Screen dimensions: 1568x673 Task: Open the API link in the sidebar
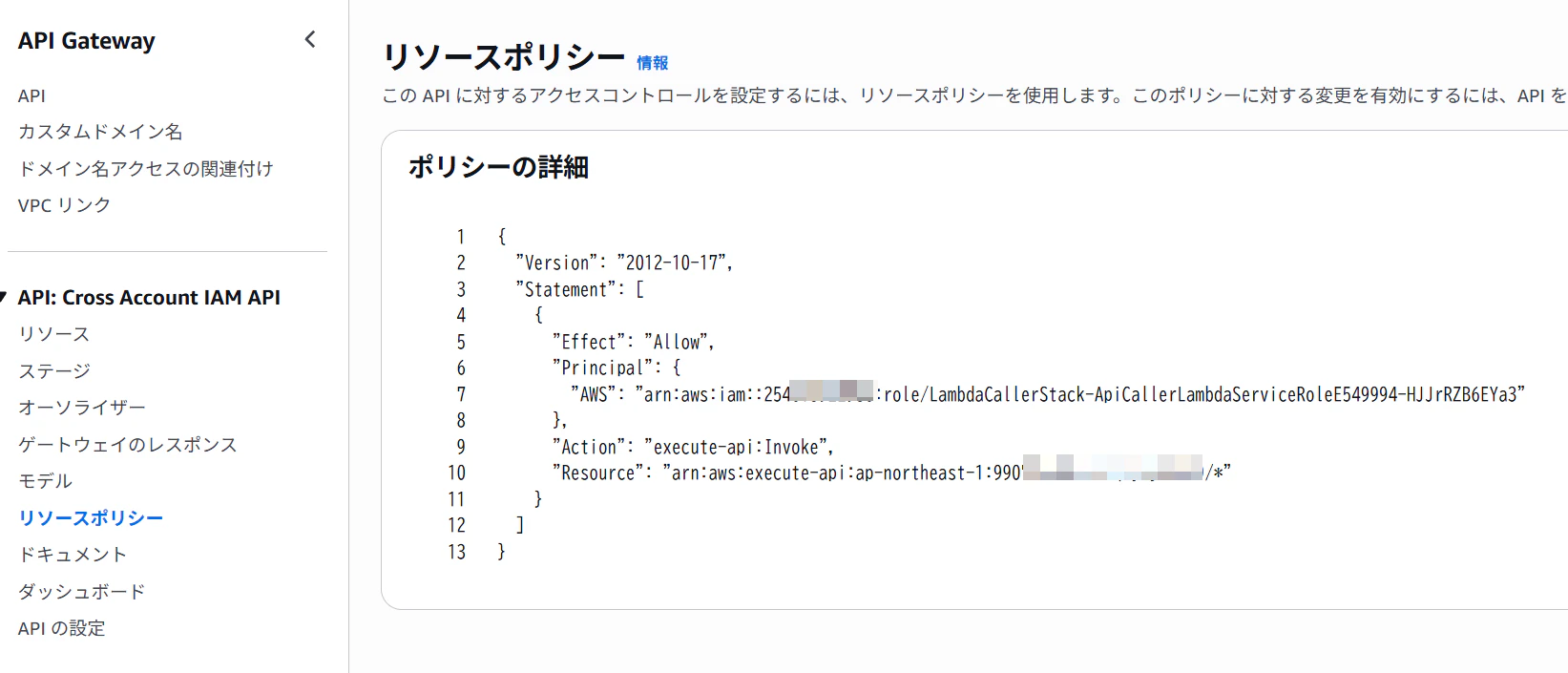click(x=31, y=95)
